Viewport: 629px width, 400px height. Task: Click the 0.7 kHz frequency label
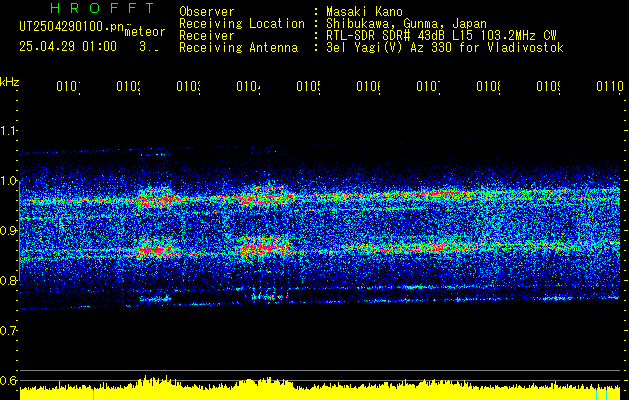8,331
